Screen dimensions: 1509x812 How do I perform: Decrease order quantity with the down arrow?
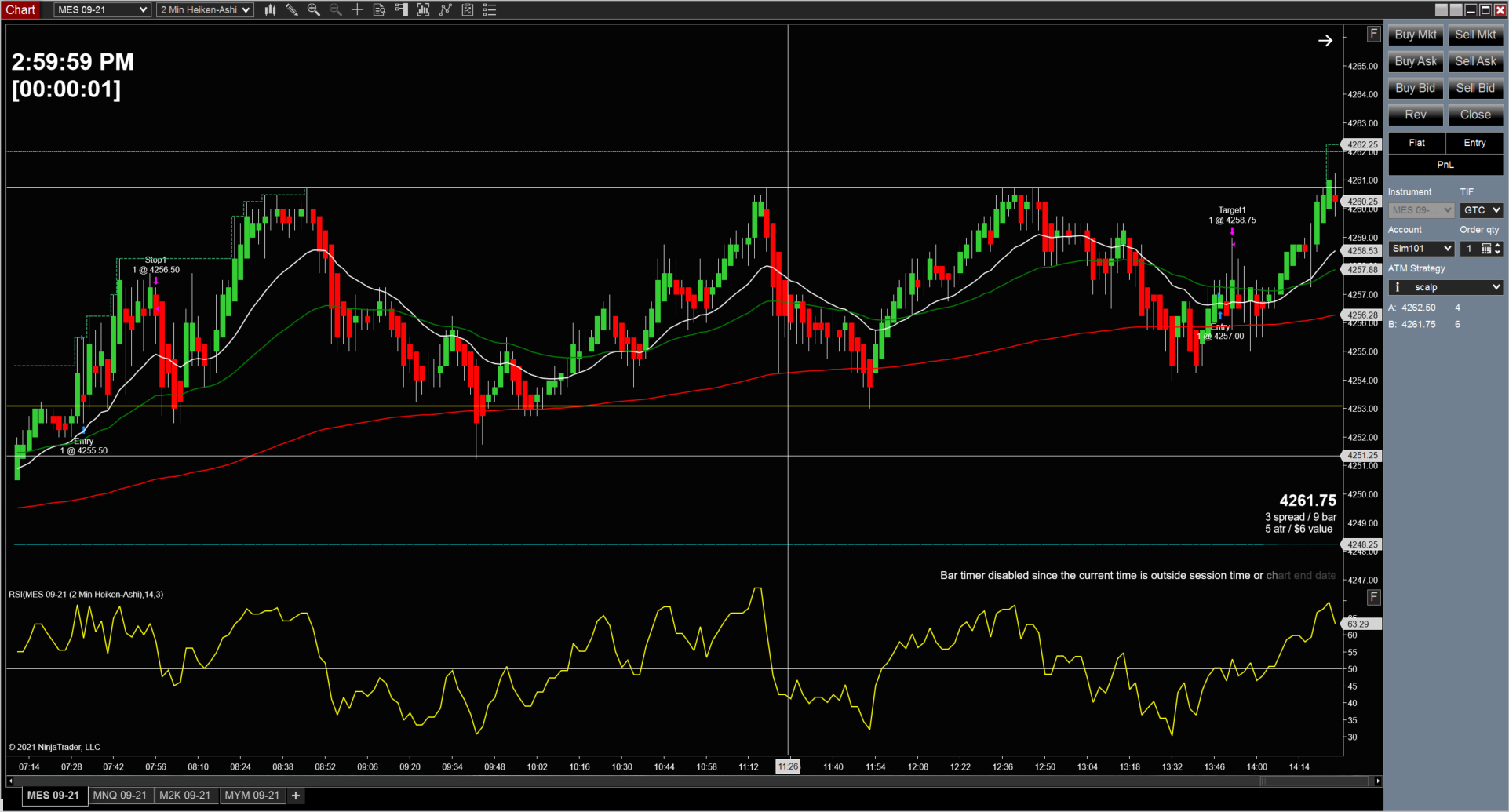(1498, 252)
